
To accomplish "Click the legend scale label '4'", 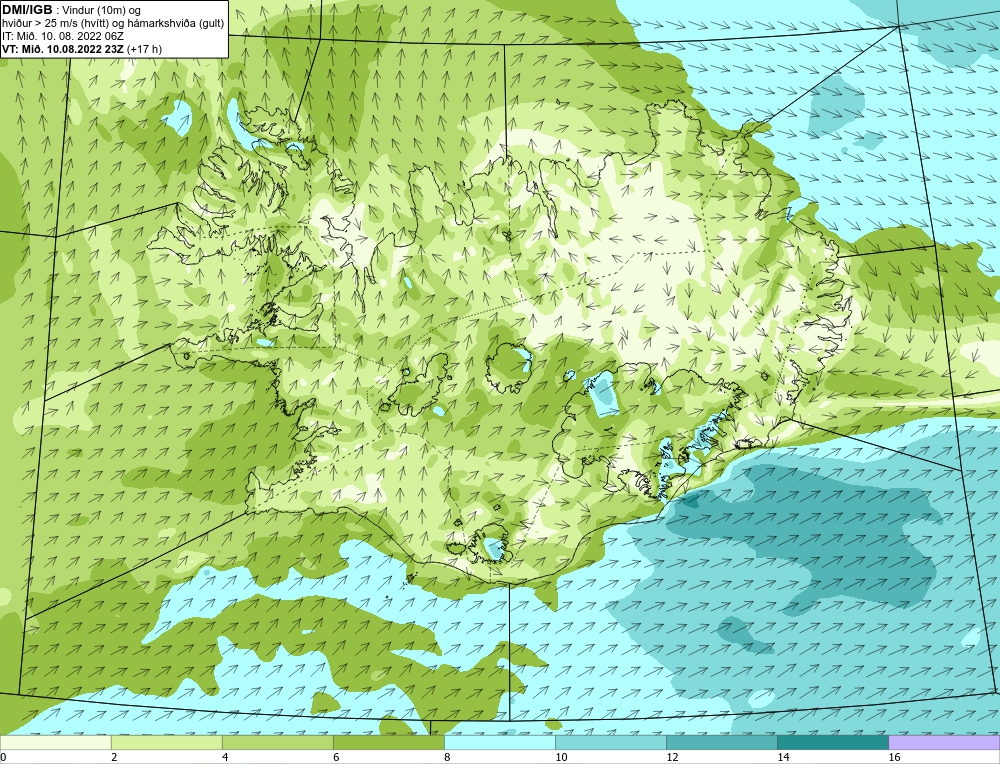I will coord(224,757).
